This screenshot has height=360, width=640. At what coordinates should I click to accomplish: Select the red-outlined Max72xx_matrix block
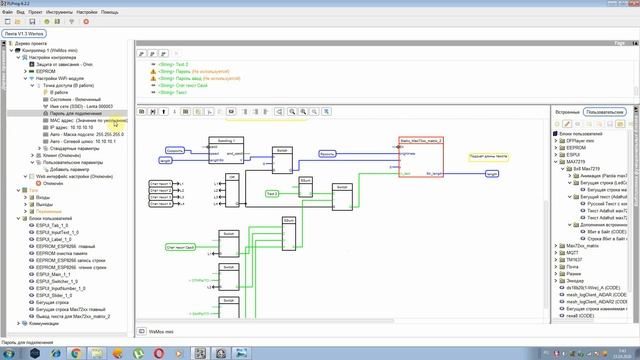[x=421, y=157]
